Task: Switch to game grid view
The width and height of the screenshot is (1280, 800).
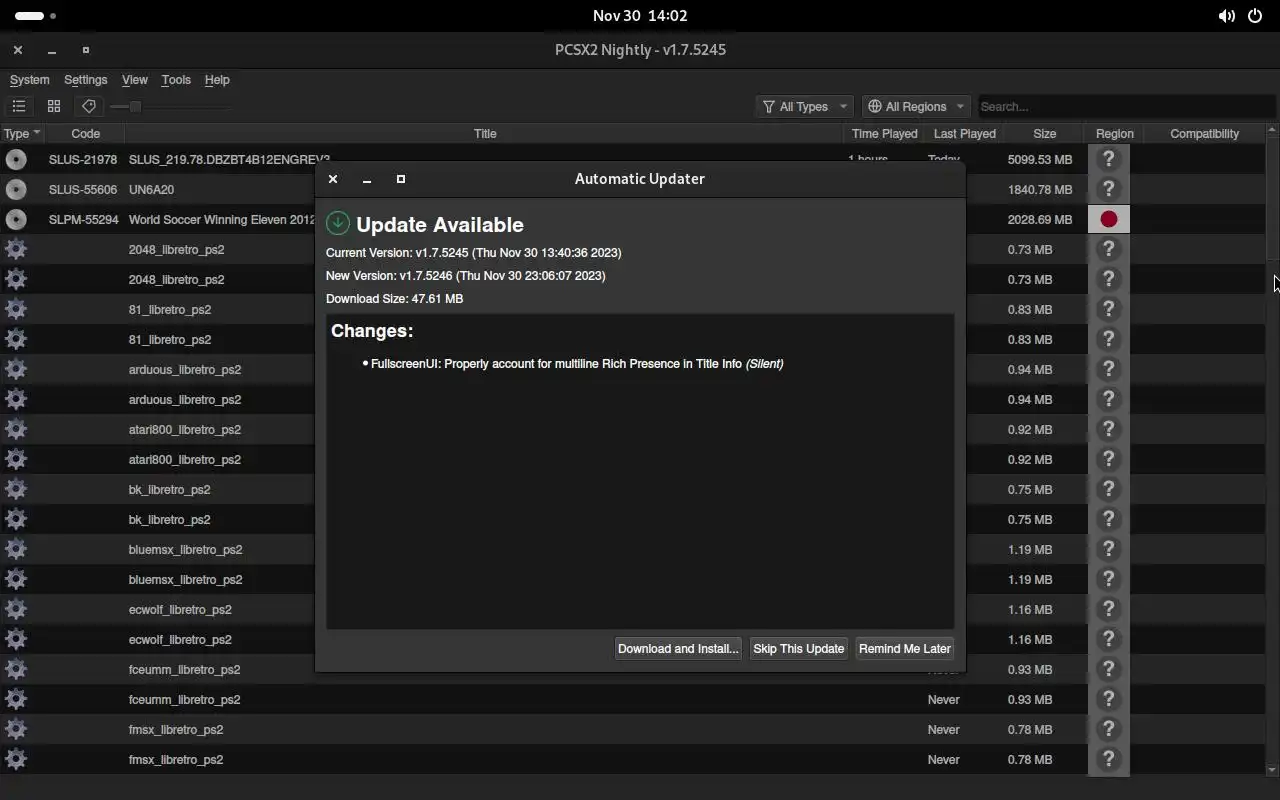Action: pos(54,106)
